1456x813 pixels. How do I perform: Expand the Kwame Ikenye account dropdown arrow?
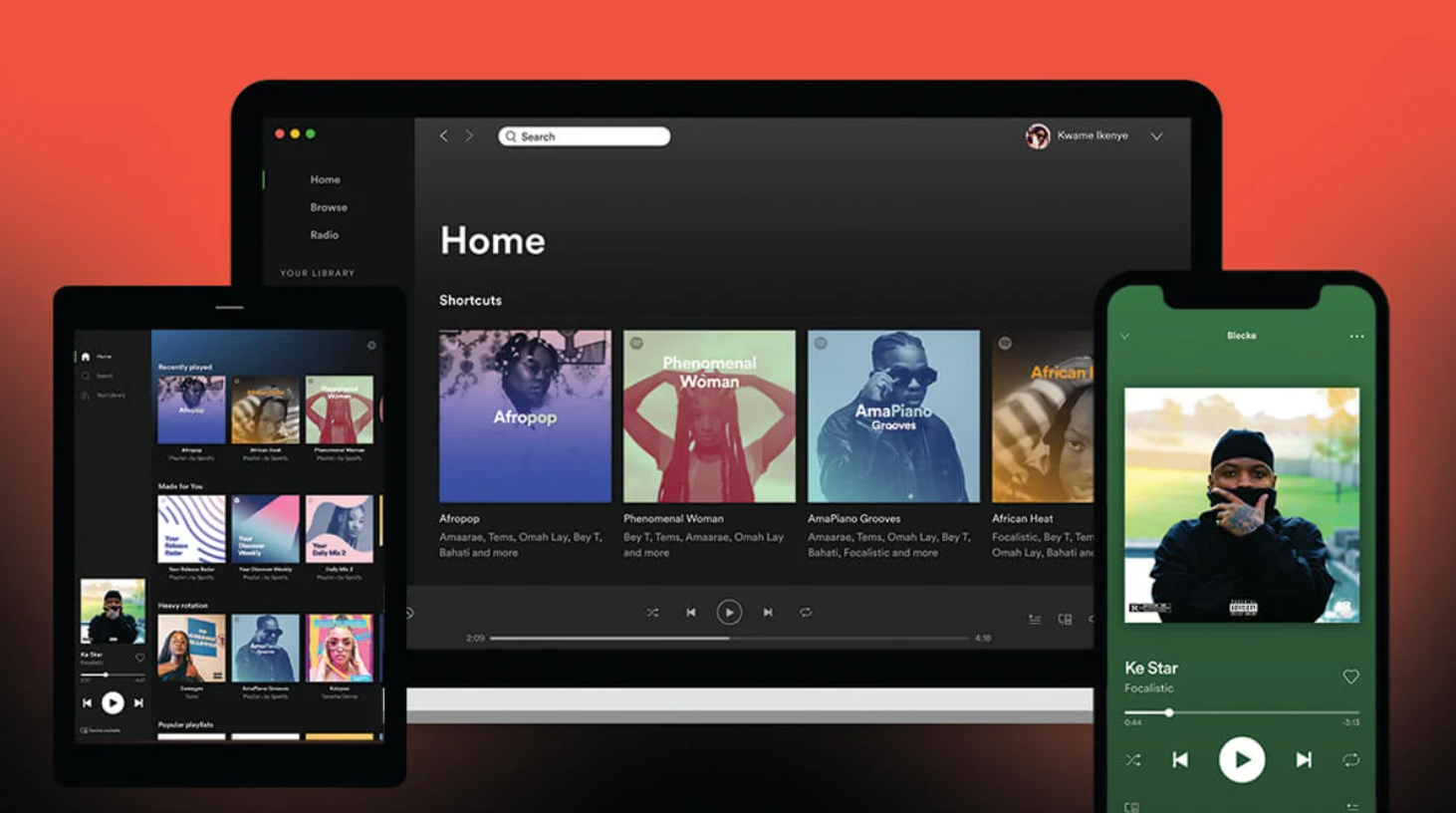tap(1156, 136)
